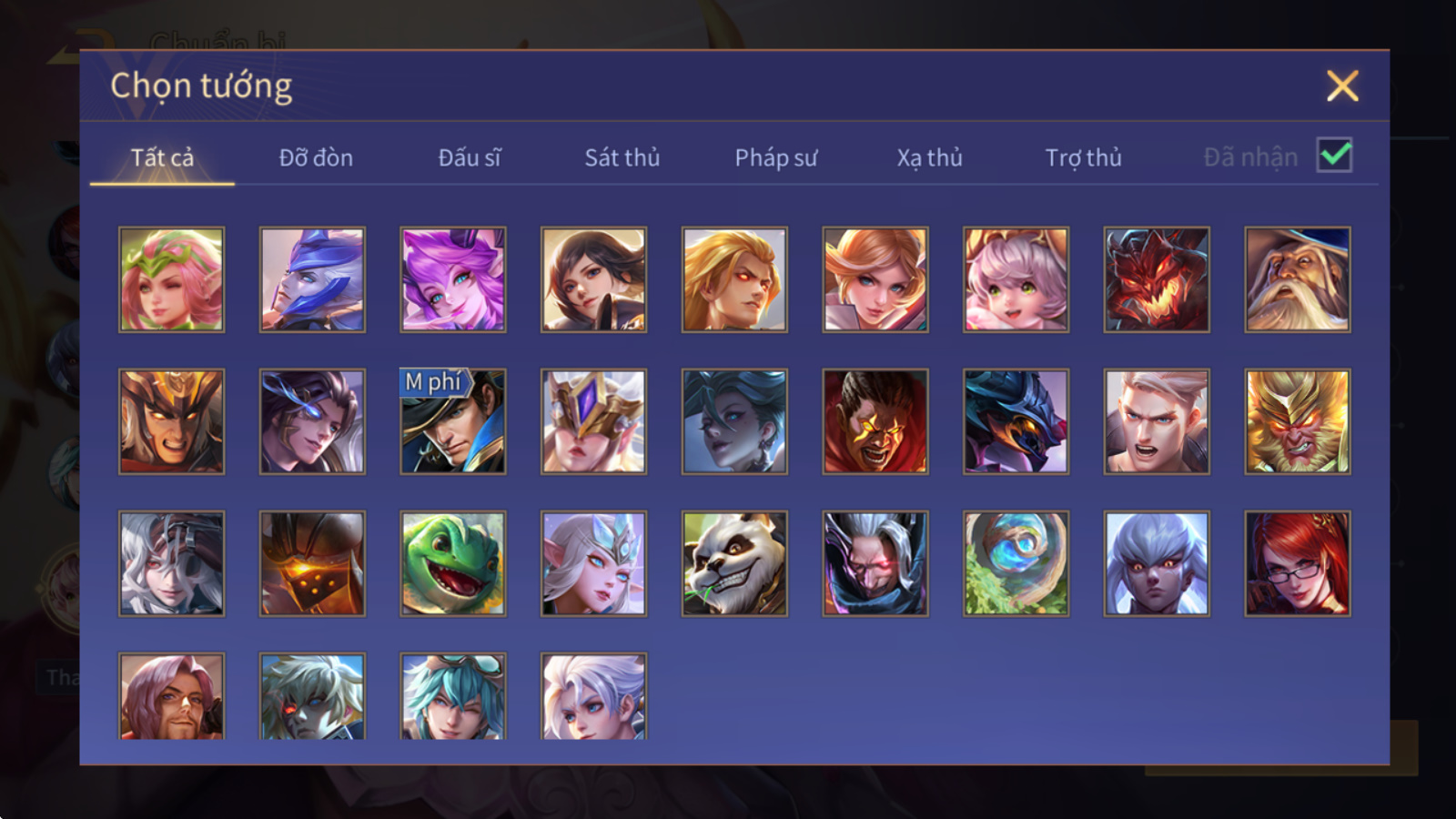The width and height of the screenshot is (1456, 819).
Task: Switch to the 'Đỡ đòn' tab
Action: point(316,157)
